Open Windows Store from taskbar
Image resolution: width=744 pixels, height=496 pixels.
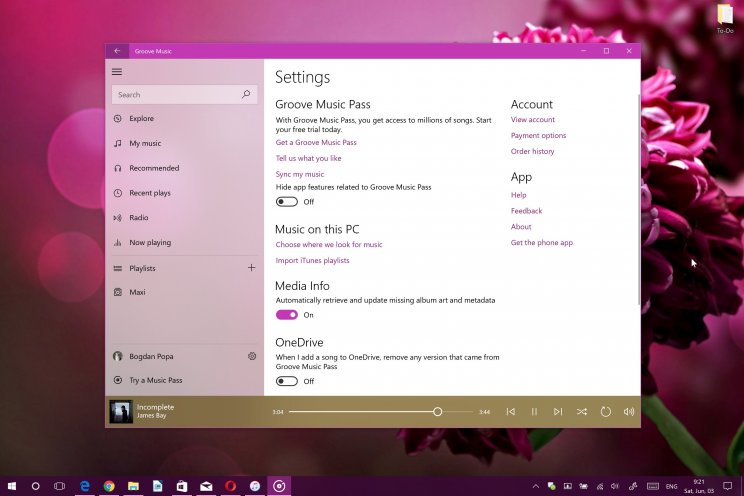pos(182,486)
